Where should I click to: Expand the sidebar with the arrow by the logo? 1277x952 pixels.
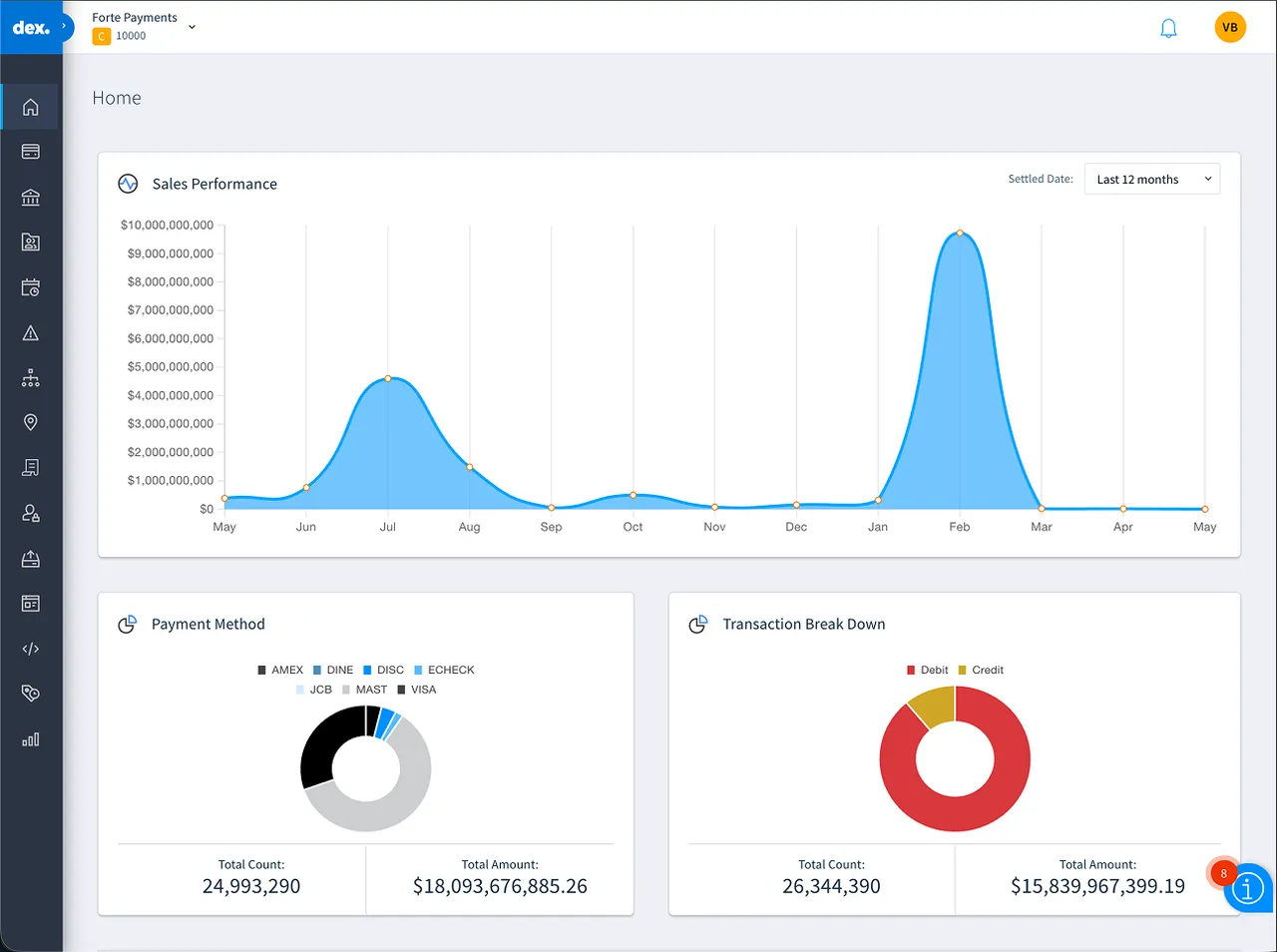[x=65, y=26]
